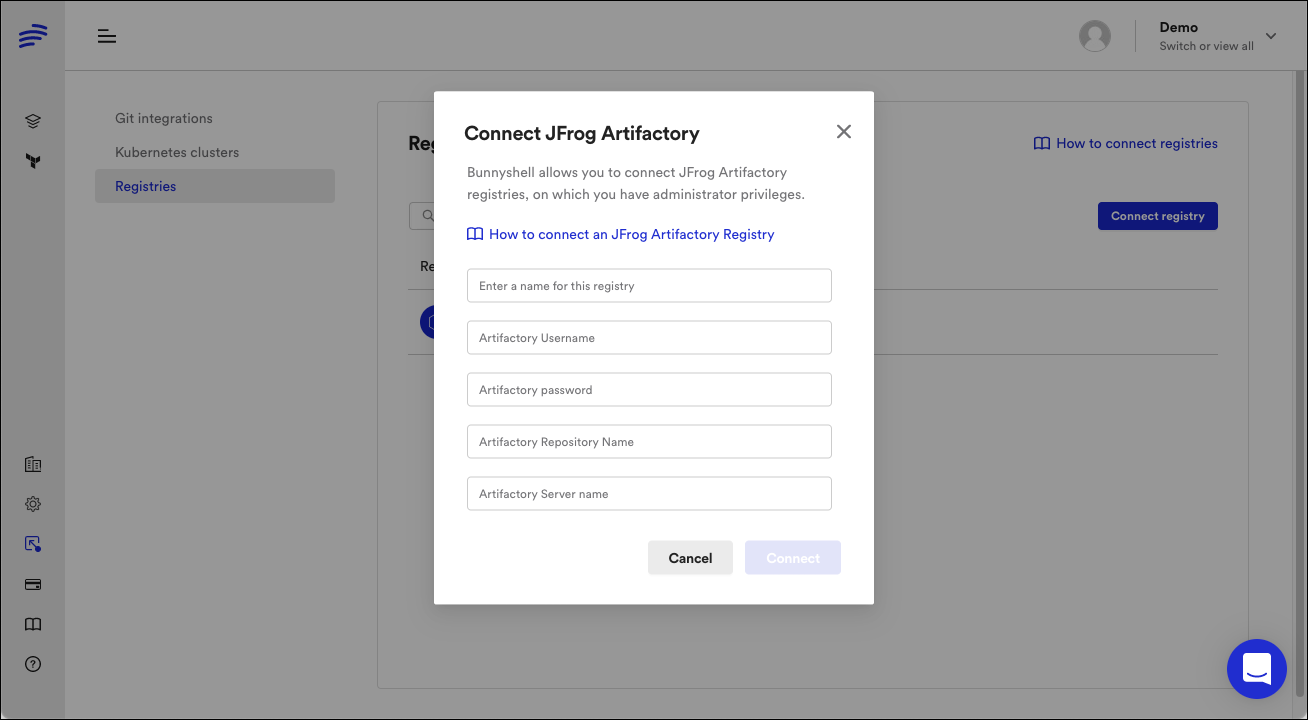Open the chat support widget
Image resolution: width=1308 pixels, height=720 pixels.
pyautogui.click(x=1257, y=669)
